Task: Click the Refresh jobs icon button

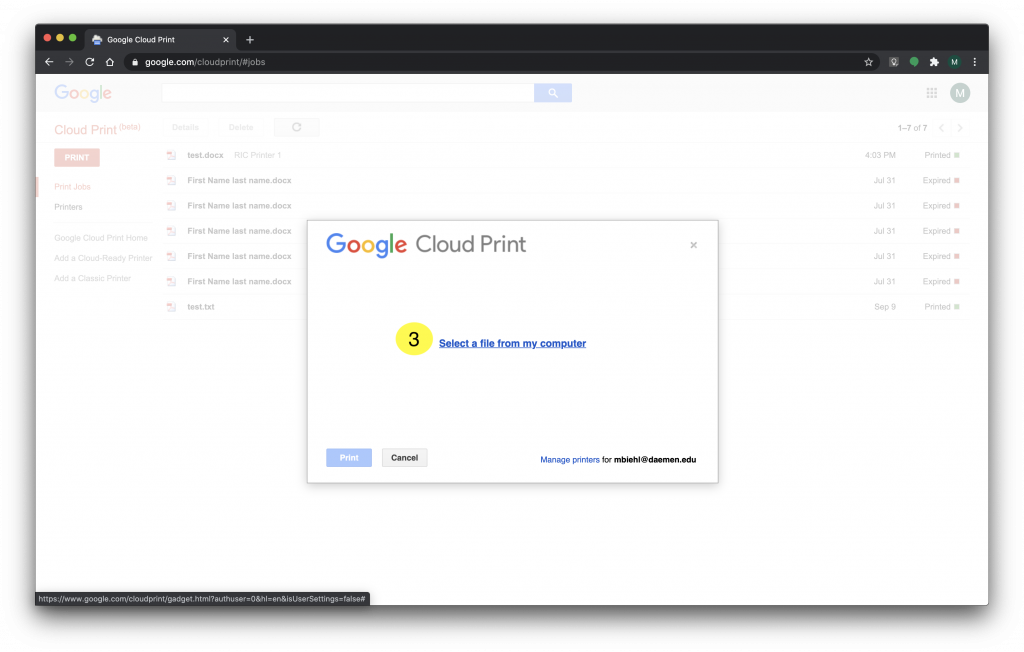Action: (x=296, y=127)
